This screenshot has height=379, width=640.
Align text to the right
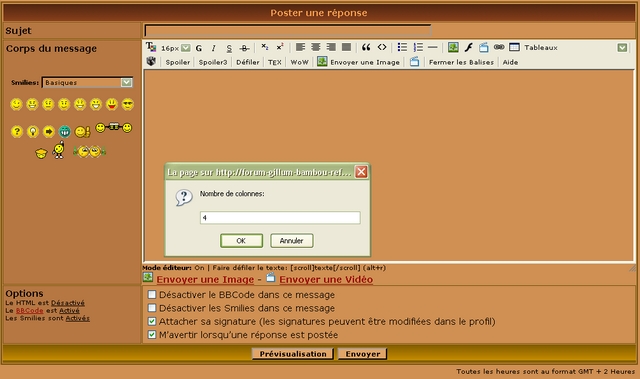click(331, 47)
